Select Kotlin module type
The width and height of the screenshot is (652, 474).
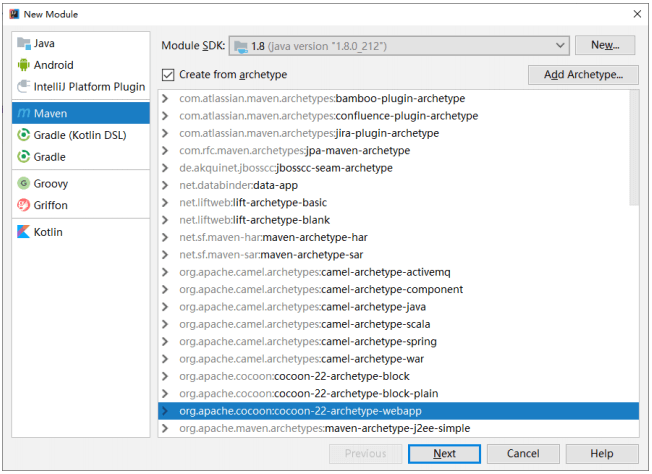81,232
